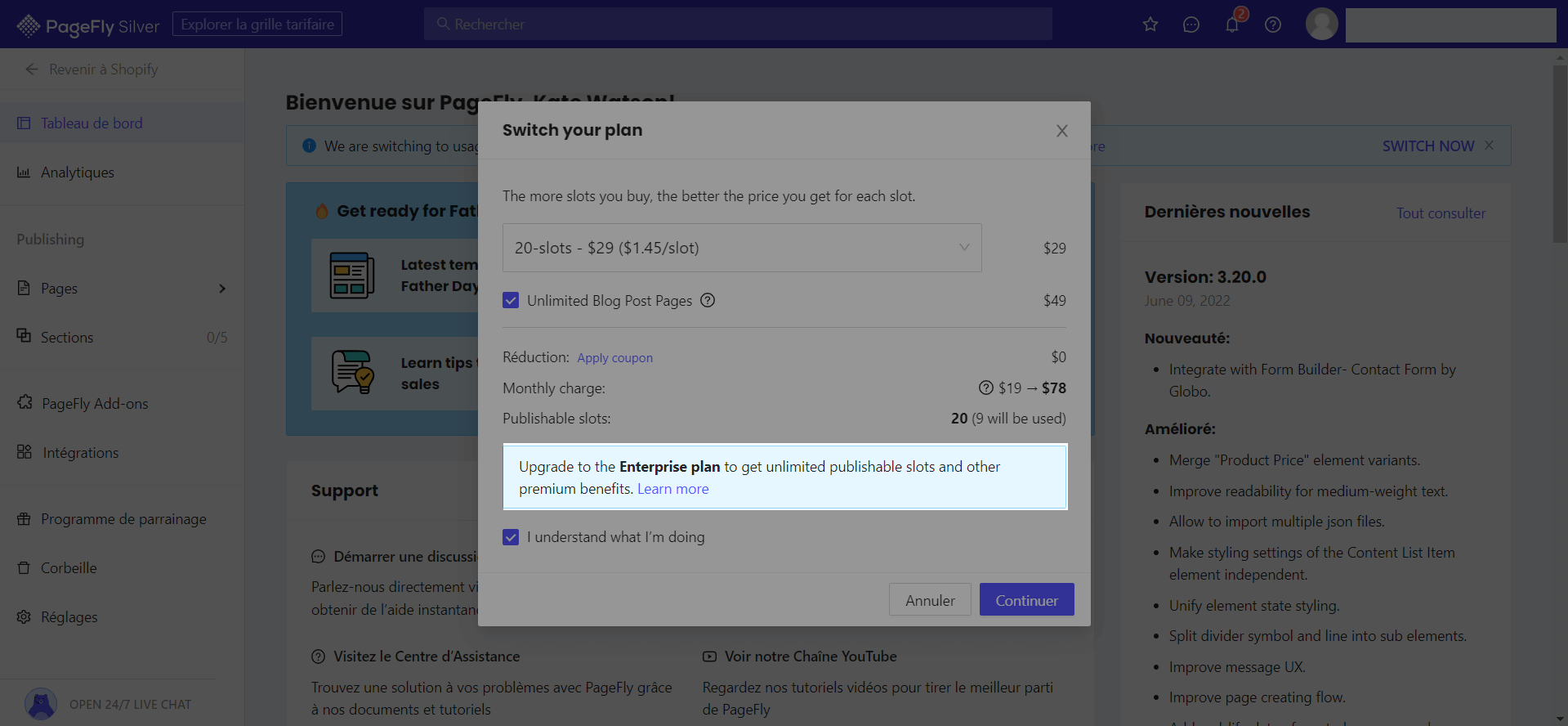1568x726 pixels.
Task: Click the Corbeille trash icon
Action: (x=24, y=567)
